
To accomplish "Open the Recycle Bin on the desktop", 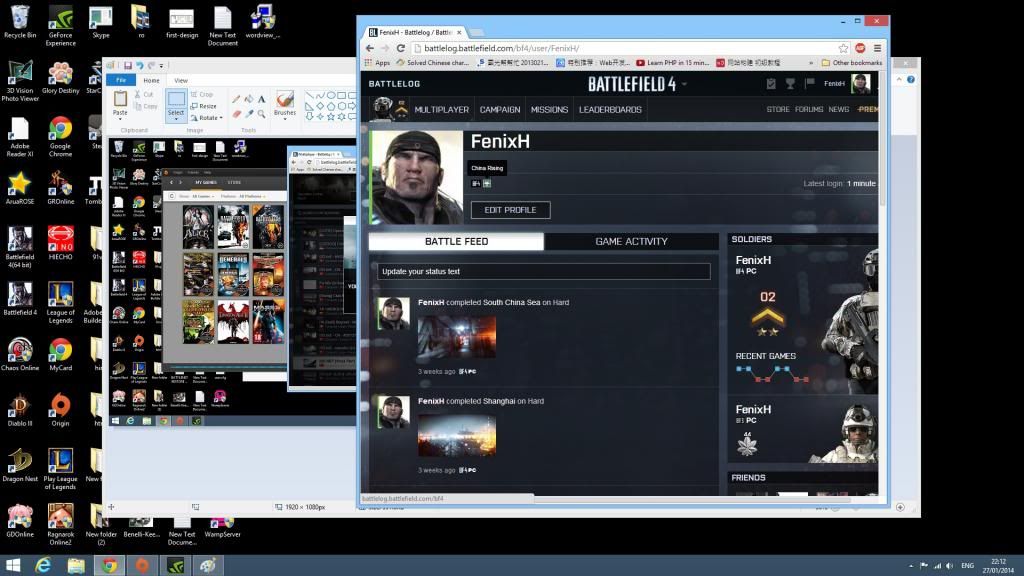I will (x=20, y=22).
